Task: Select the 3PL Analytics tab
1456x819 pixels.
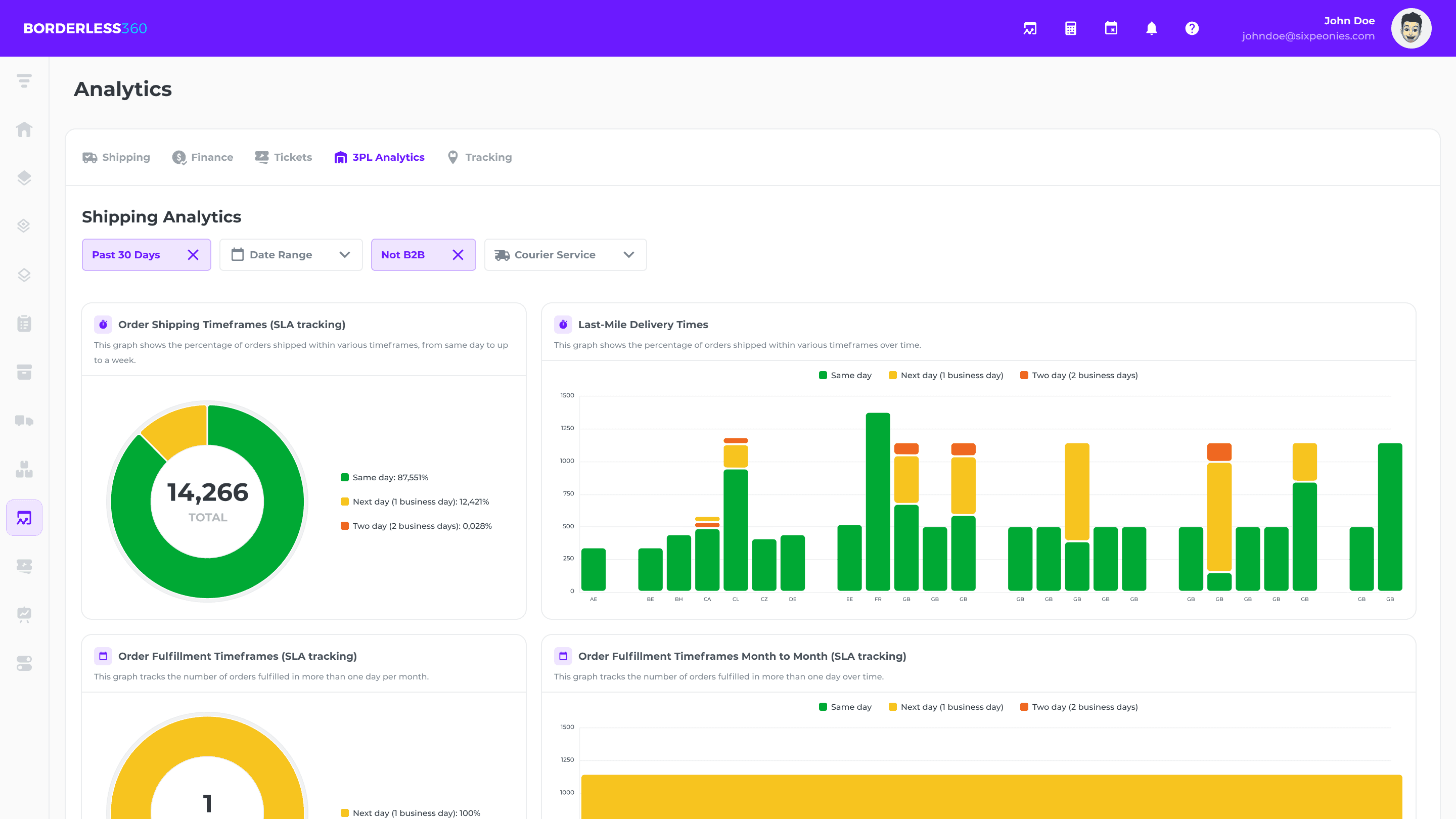Action: pos(379,157)
